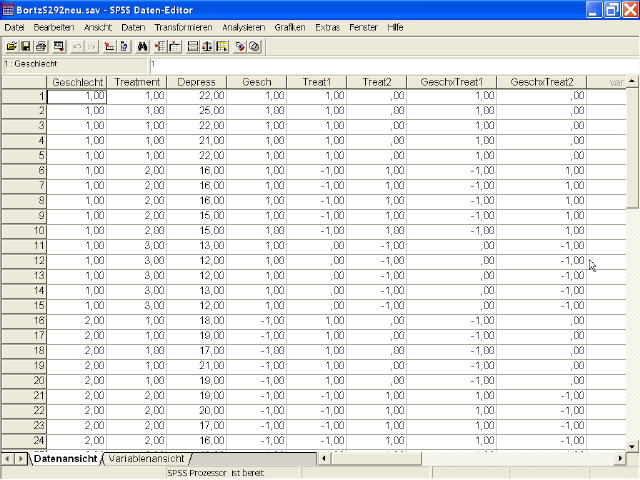Click the Save file toolbar icon
640x480 pixels.
point(26,47)
